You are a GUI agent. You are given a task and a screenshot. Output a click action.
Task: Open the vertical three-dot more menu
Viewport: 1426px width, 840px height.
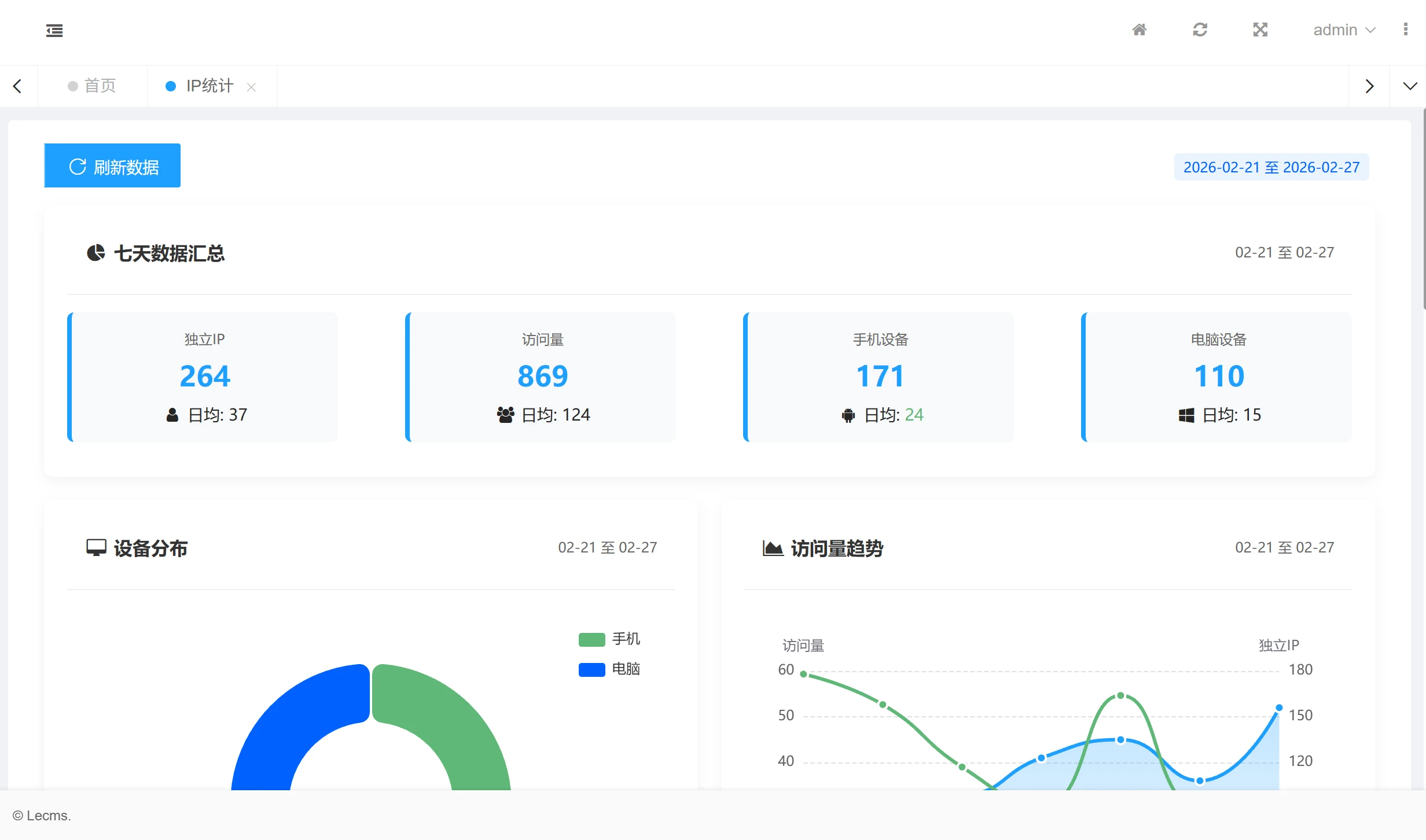coord(1405,30)
